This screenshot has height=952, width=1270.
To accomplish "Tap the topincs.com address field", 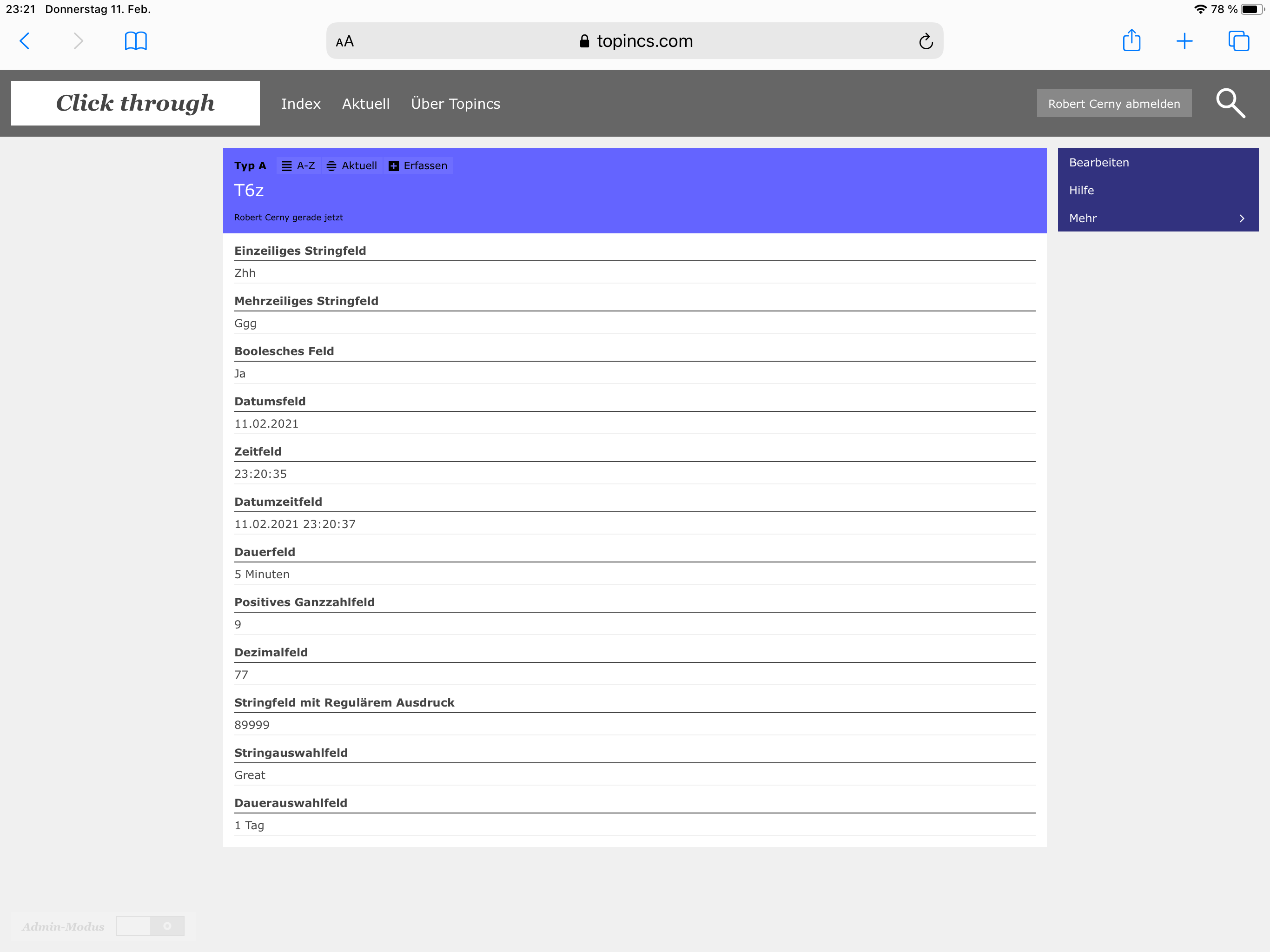I will pos(635,41).
